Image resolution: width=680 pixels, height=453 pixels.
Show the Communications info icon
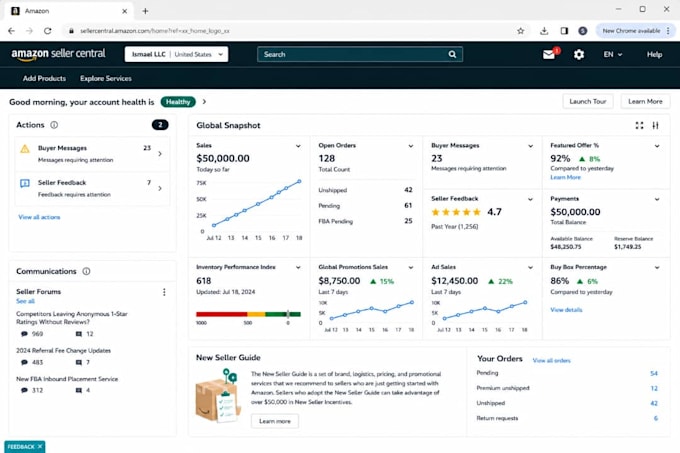click(x=86, y=271)
